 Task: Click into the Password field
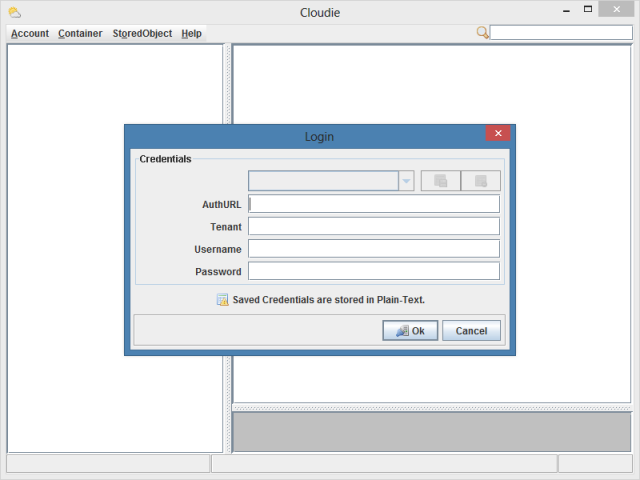[374, 271]
